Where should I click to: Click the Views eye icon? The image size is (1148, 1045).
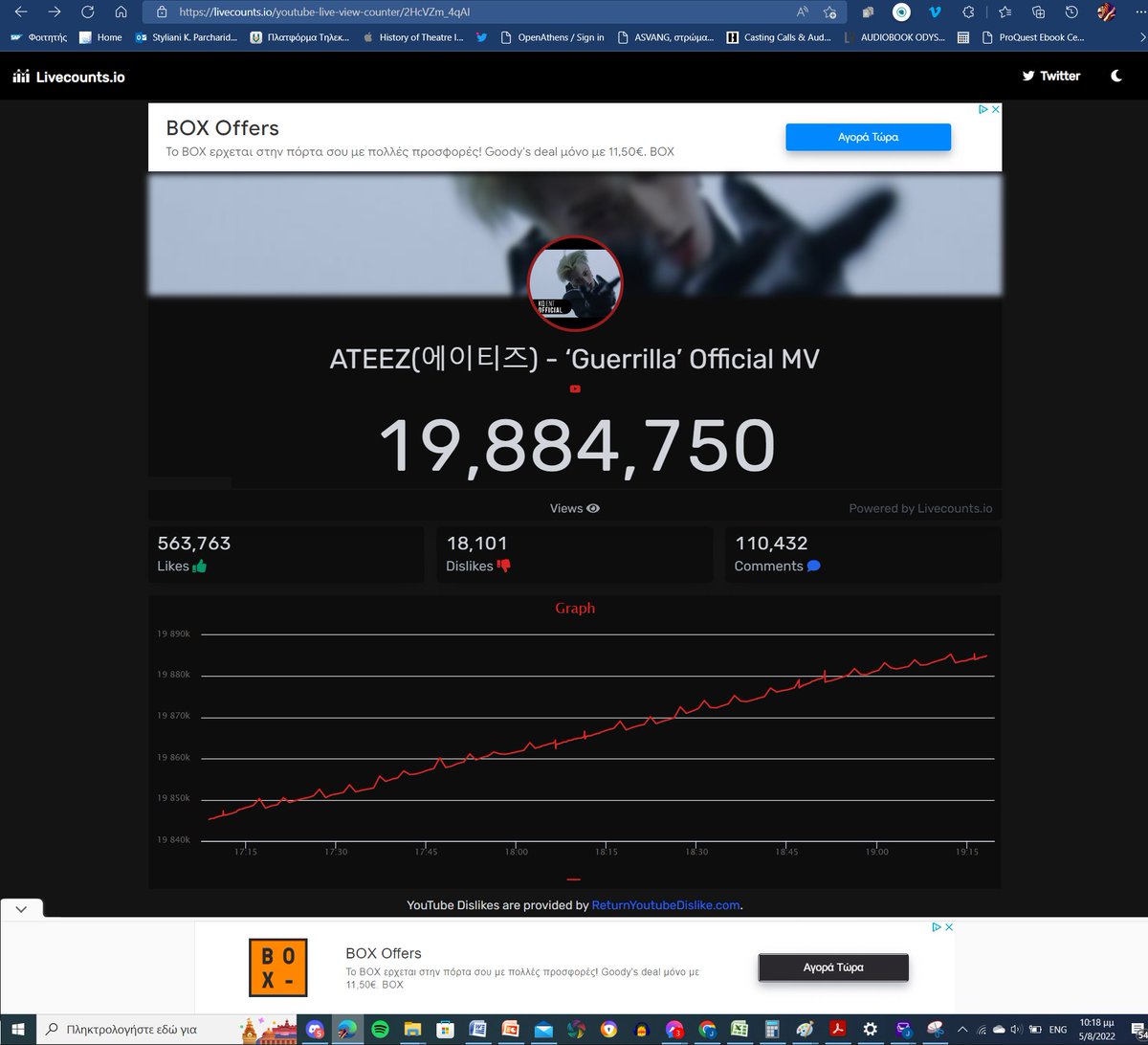tap(593, 508)
